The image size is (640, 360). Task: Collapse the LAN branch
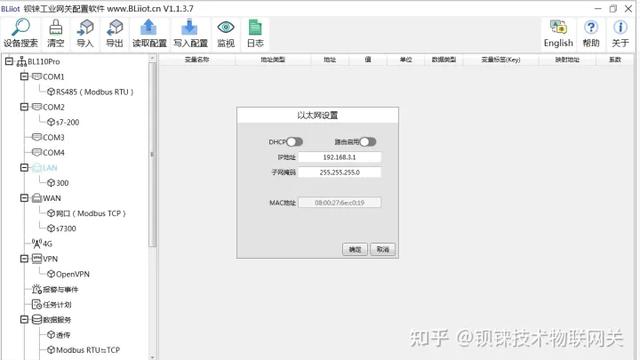tap(24, 168)
